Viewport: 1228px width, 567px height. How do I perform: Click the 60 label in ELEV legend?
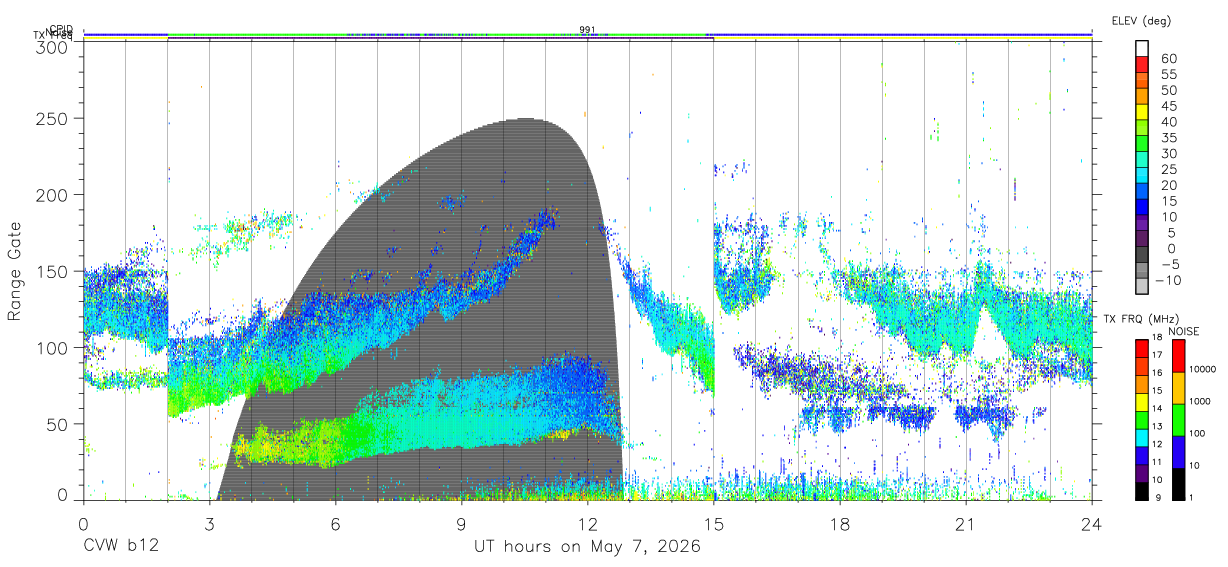pyautogui.click(x=1167, y=58)
